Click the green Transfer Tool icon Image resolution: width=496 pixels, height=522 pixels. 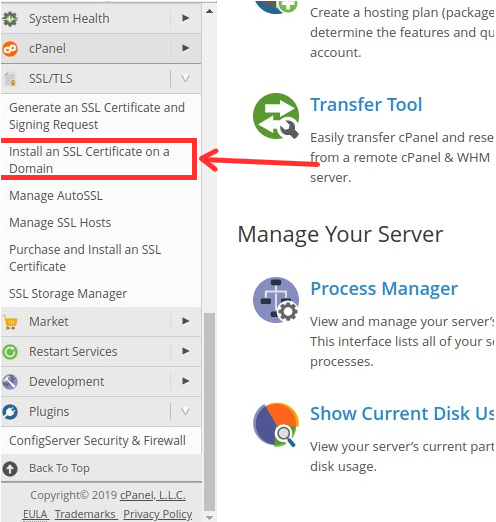pos(276,116)
